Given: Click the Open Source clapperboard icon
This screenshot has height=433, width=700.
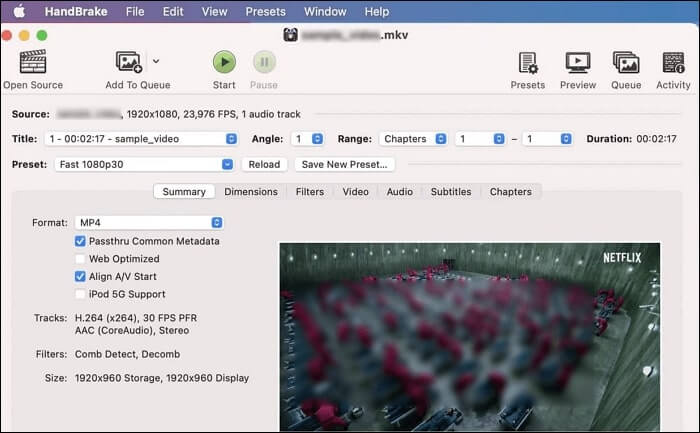Looking at the screenshot, I should pos(33,62).
